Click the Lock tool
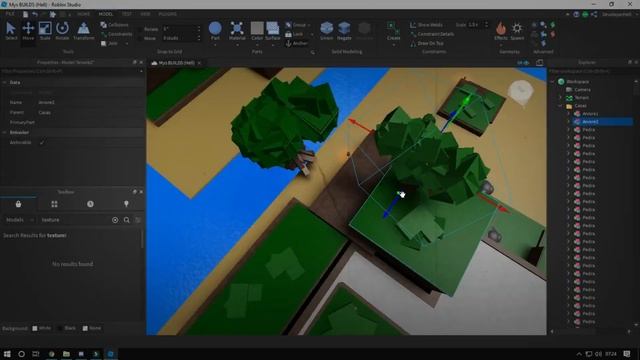The image size is (640, 360). coord(295,34)
